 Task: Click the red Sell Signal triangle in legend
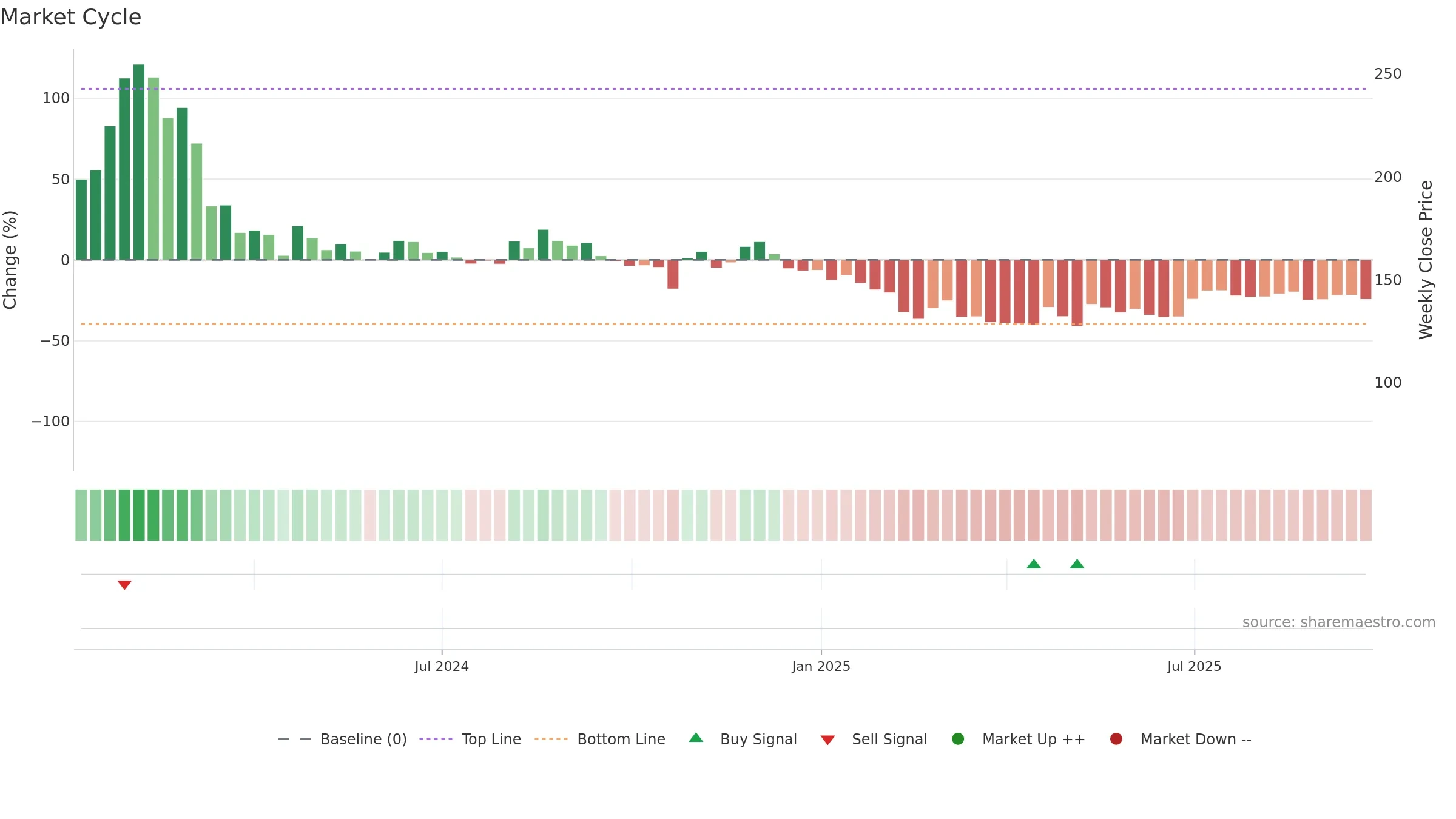[827, 740]
